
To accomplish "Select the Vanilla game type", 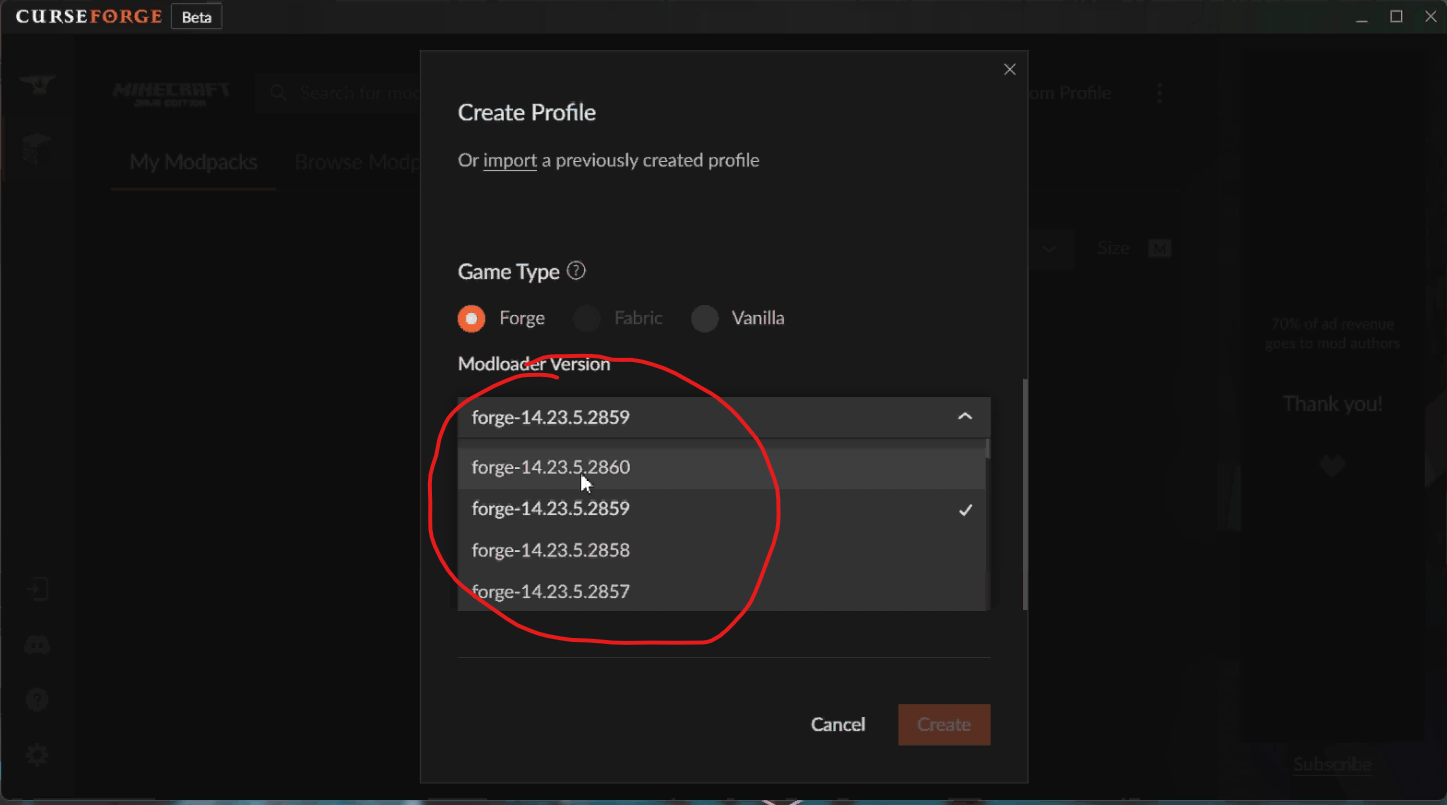I will click(705, 318).
